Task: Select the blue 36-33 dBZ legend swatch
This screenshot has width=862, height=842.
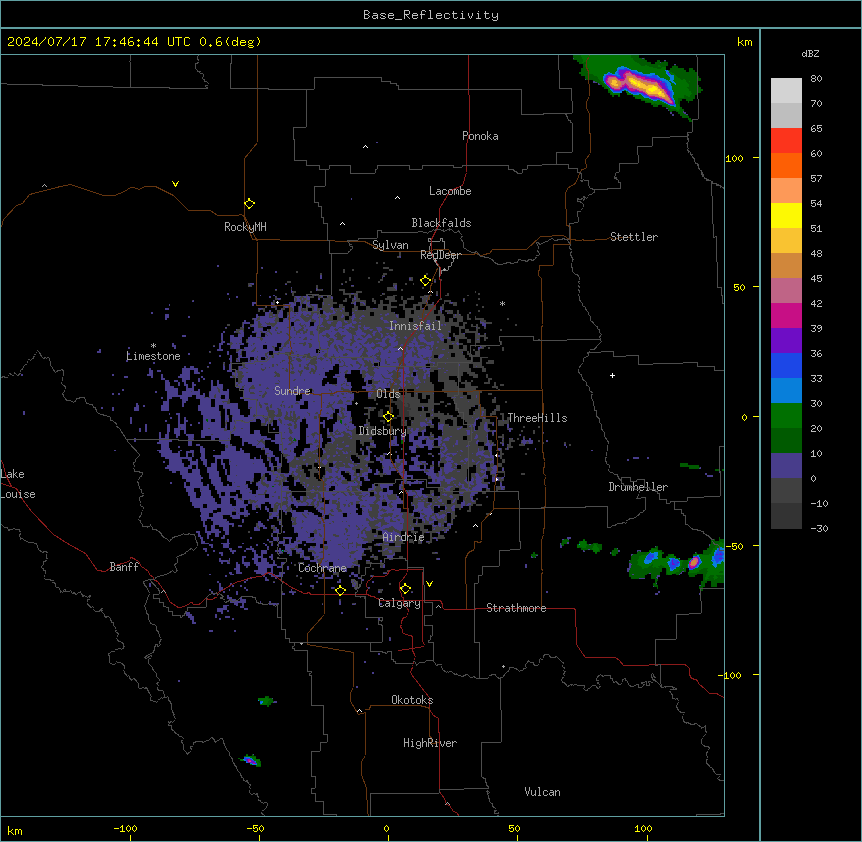Action: click(x=786, y=365)
